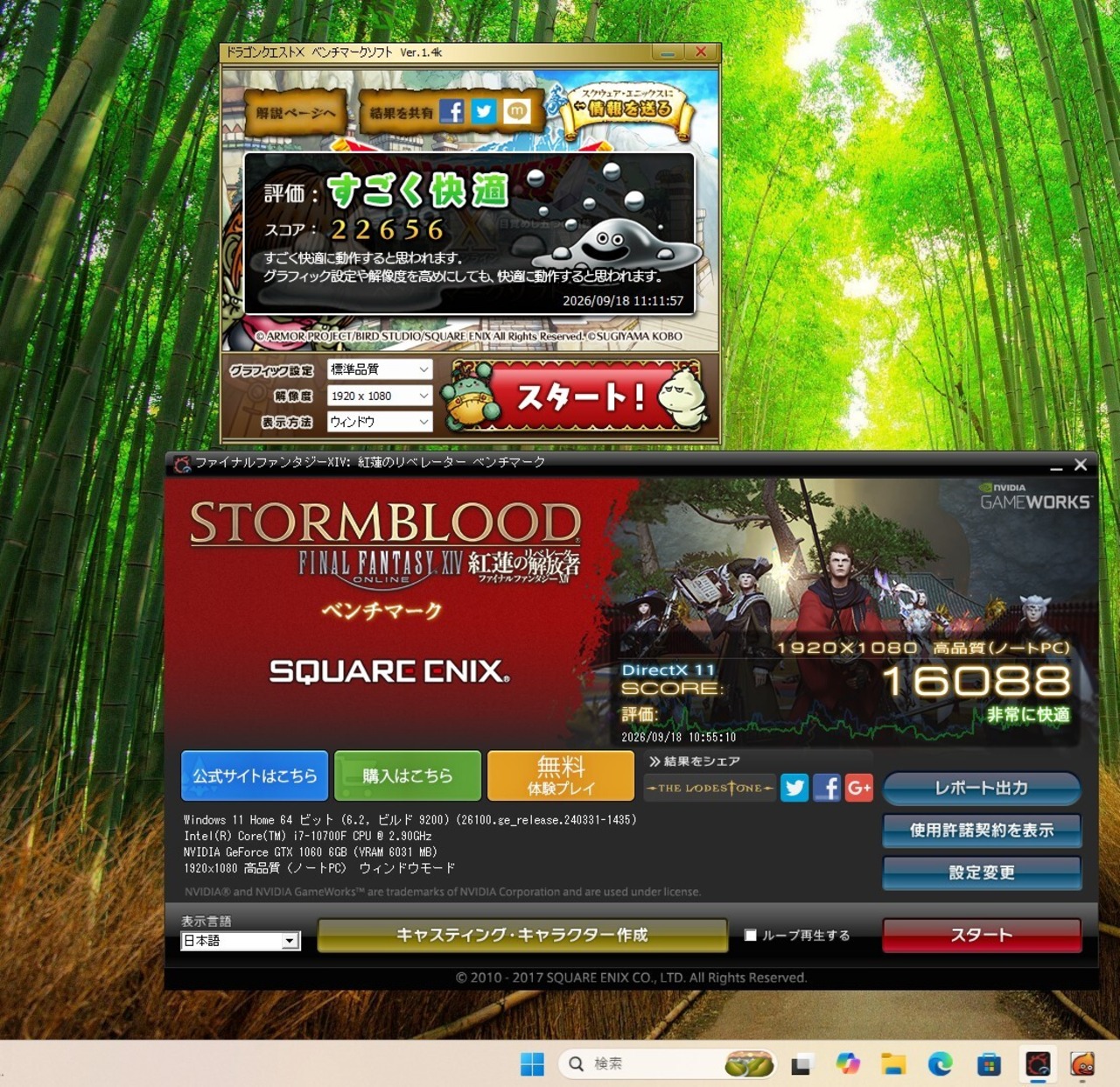The height and width of the screenshot is (1087, 1120).
Task: Share FFXIV score via Facebook icon
Action: (x=827, y=788)
